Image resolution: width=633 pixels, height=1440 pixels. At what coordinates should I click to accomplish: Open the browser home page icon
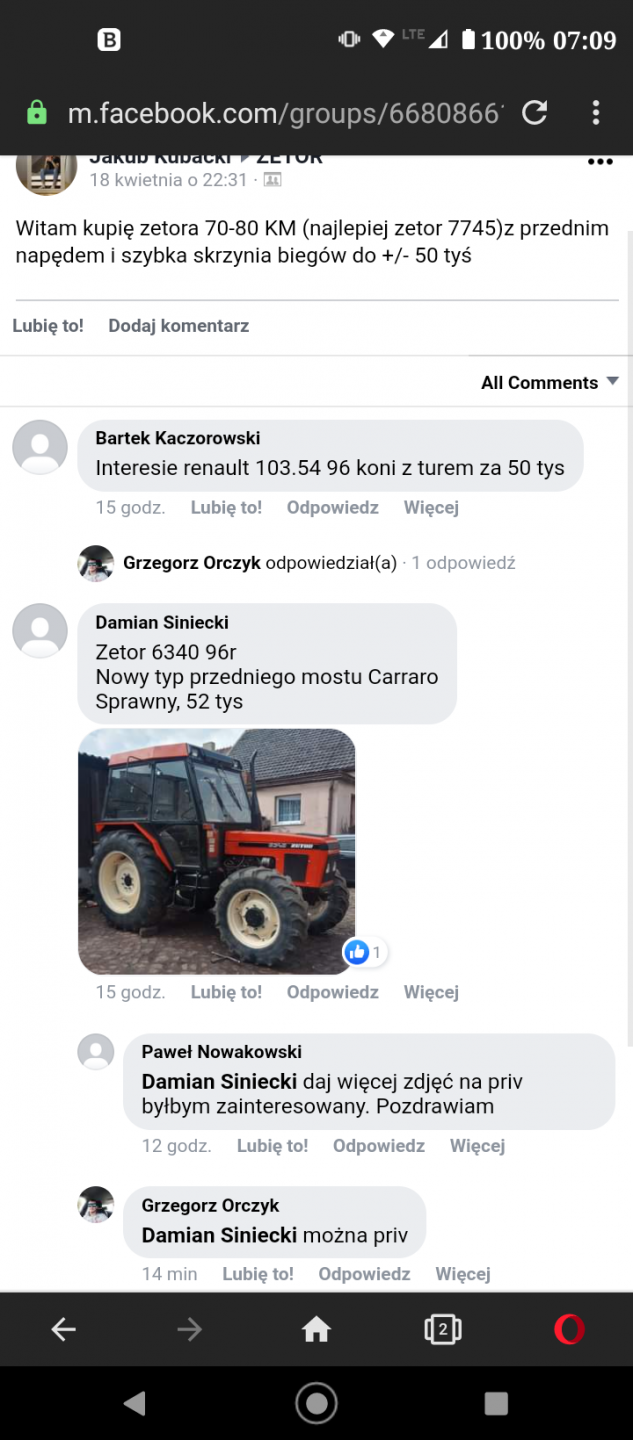tap(316, 1329)
